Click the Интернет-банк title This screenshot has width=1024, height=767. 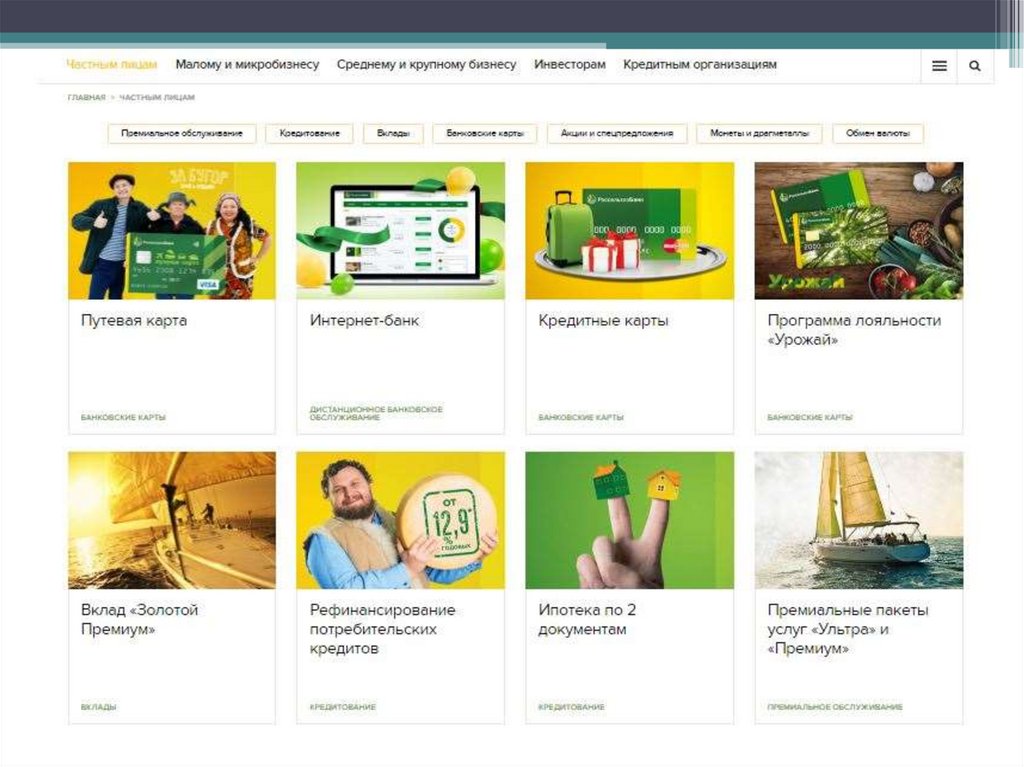click(x=364, y=321)
